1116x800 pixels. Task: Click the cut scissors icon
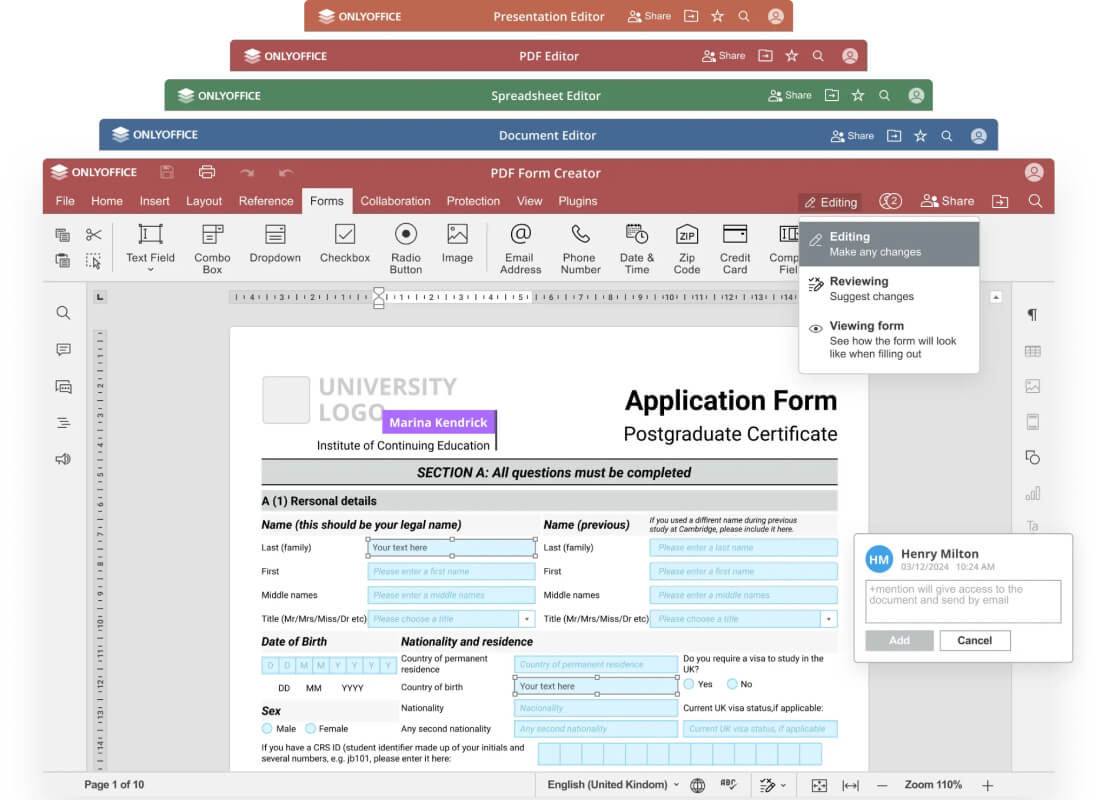point(93,234)
